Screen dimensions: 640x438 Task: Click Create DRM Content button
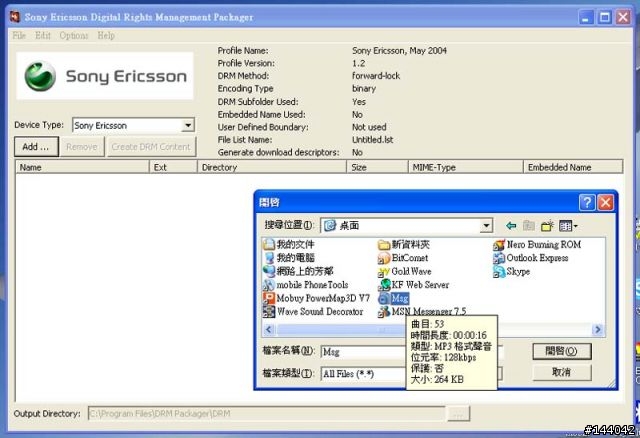151,147
